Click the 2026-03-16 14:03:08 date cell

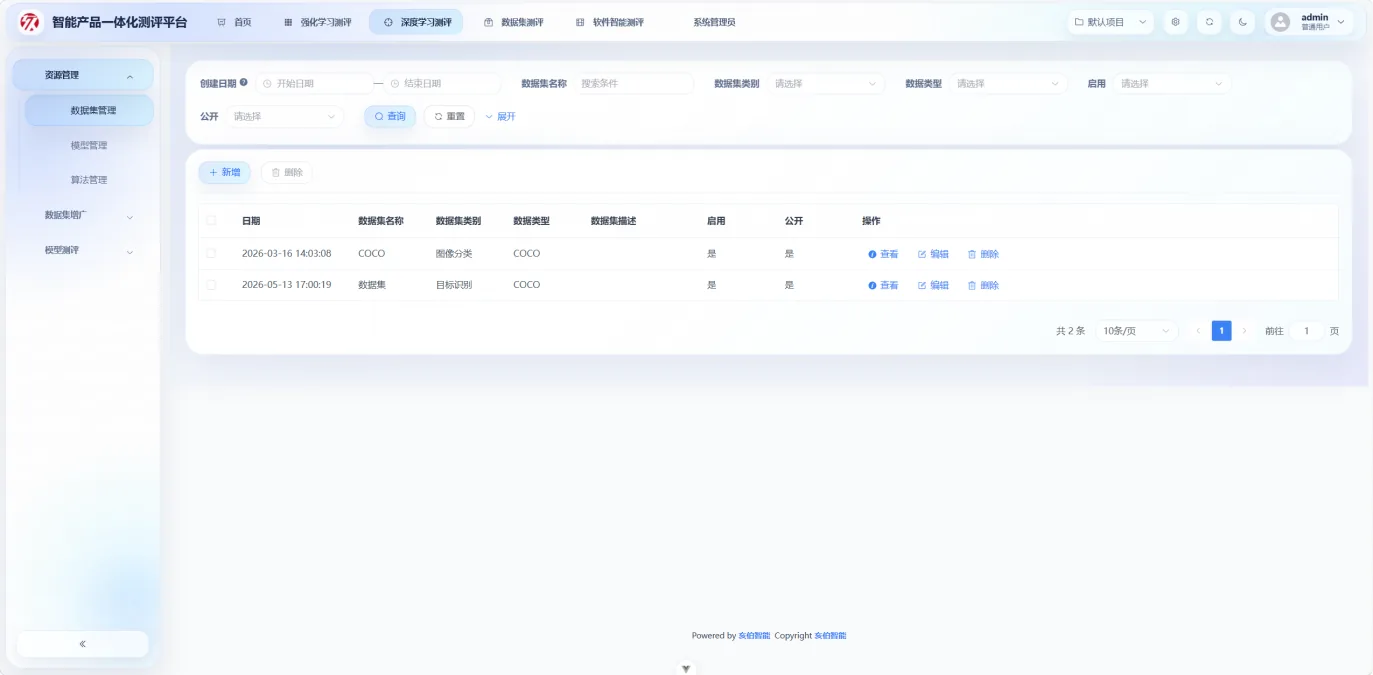click(x=286, y=254)
